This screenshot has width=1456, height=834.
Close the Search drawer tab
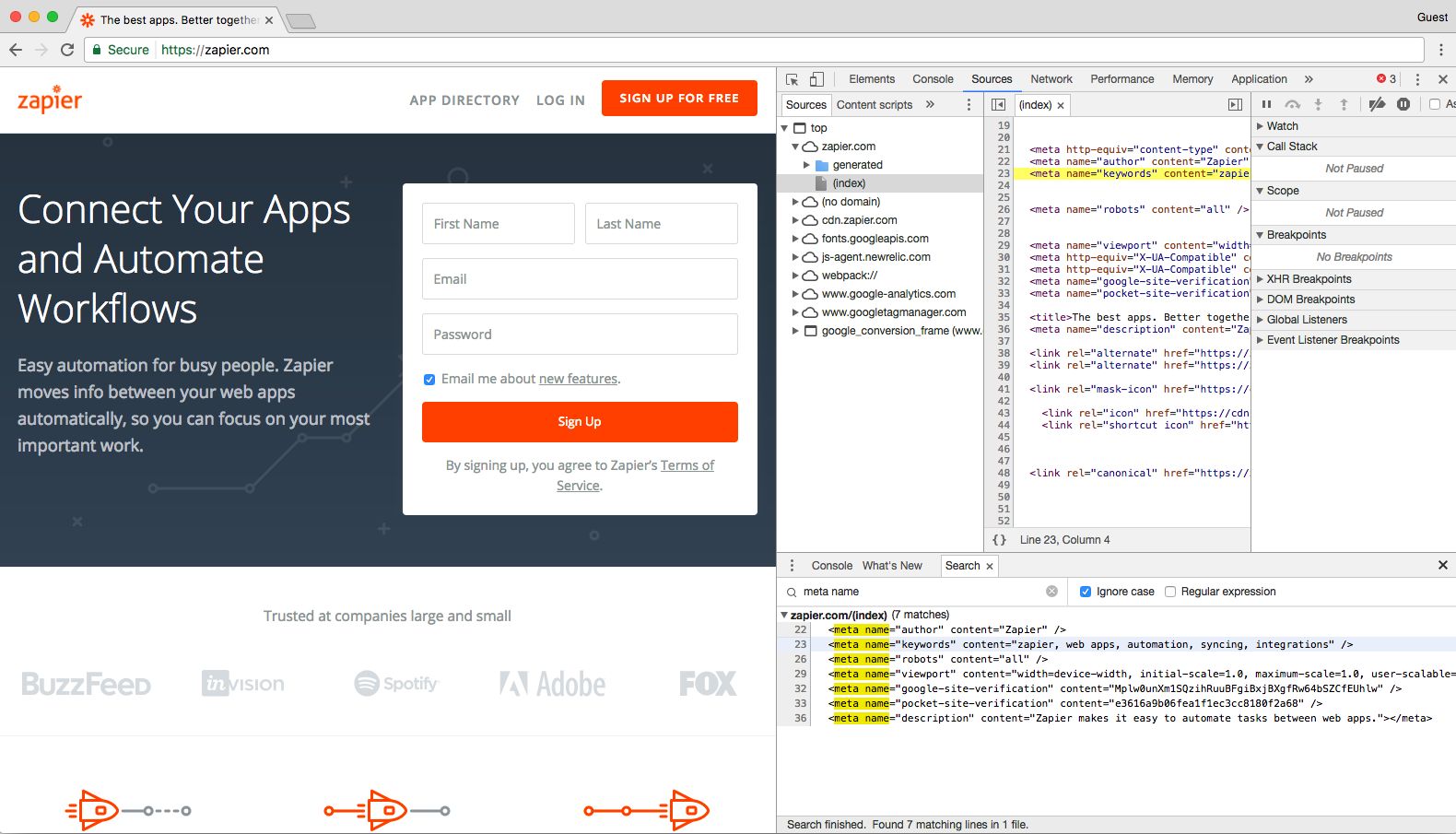990,566
